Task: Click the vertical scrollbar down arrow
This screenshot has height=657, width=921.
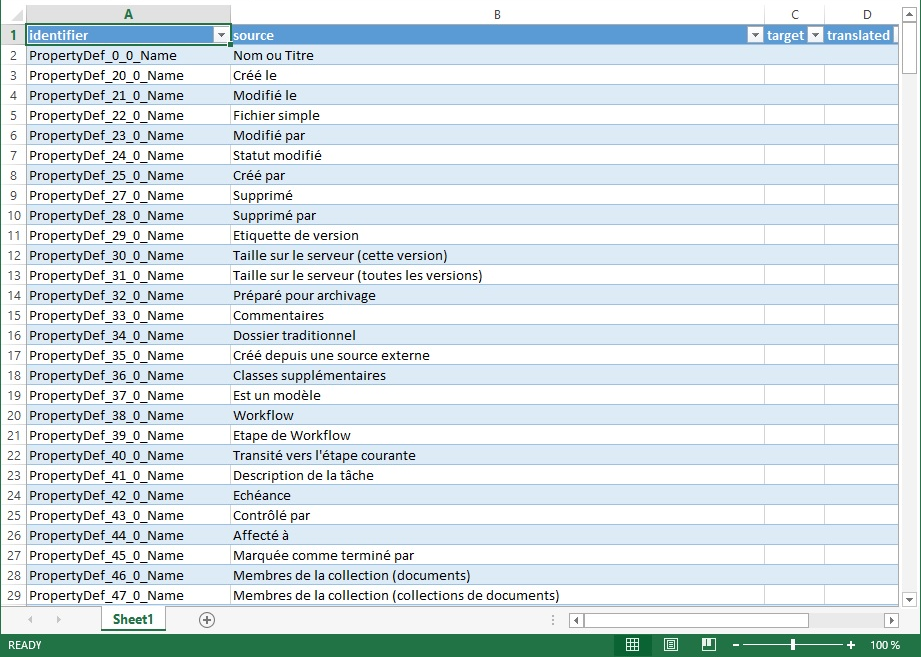Action: pos(909,599)
